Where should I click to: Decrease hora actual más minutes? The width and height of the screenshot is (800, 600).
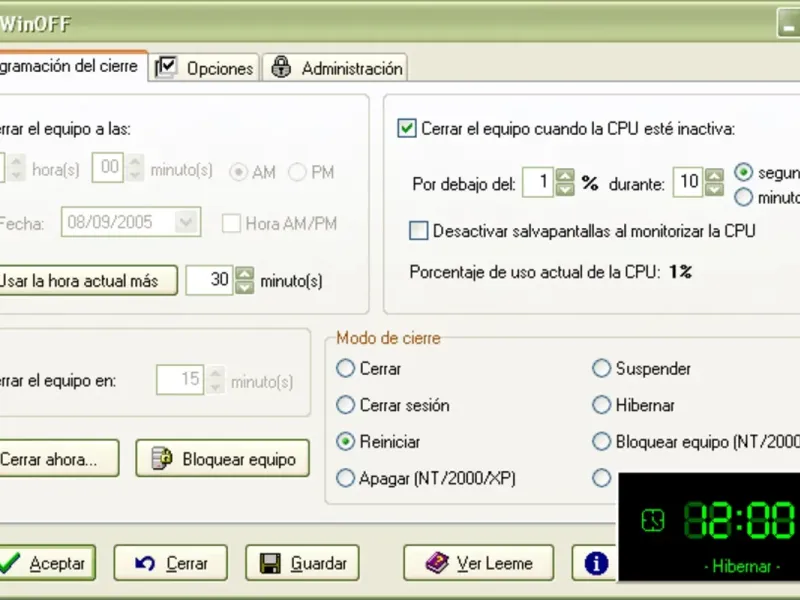244,288
